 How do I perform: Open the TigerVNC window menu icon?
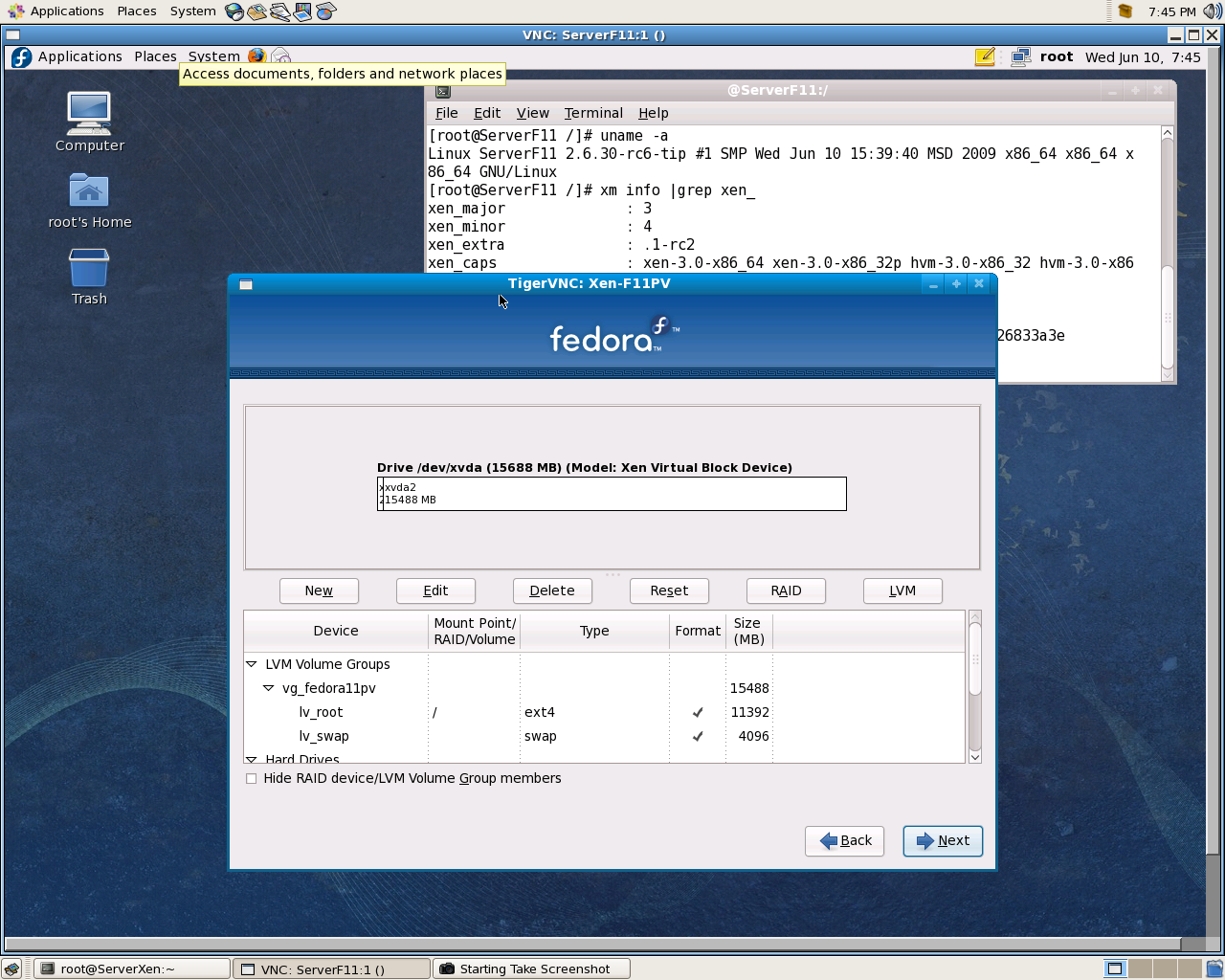[x=246, y=284]
